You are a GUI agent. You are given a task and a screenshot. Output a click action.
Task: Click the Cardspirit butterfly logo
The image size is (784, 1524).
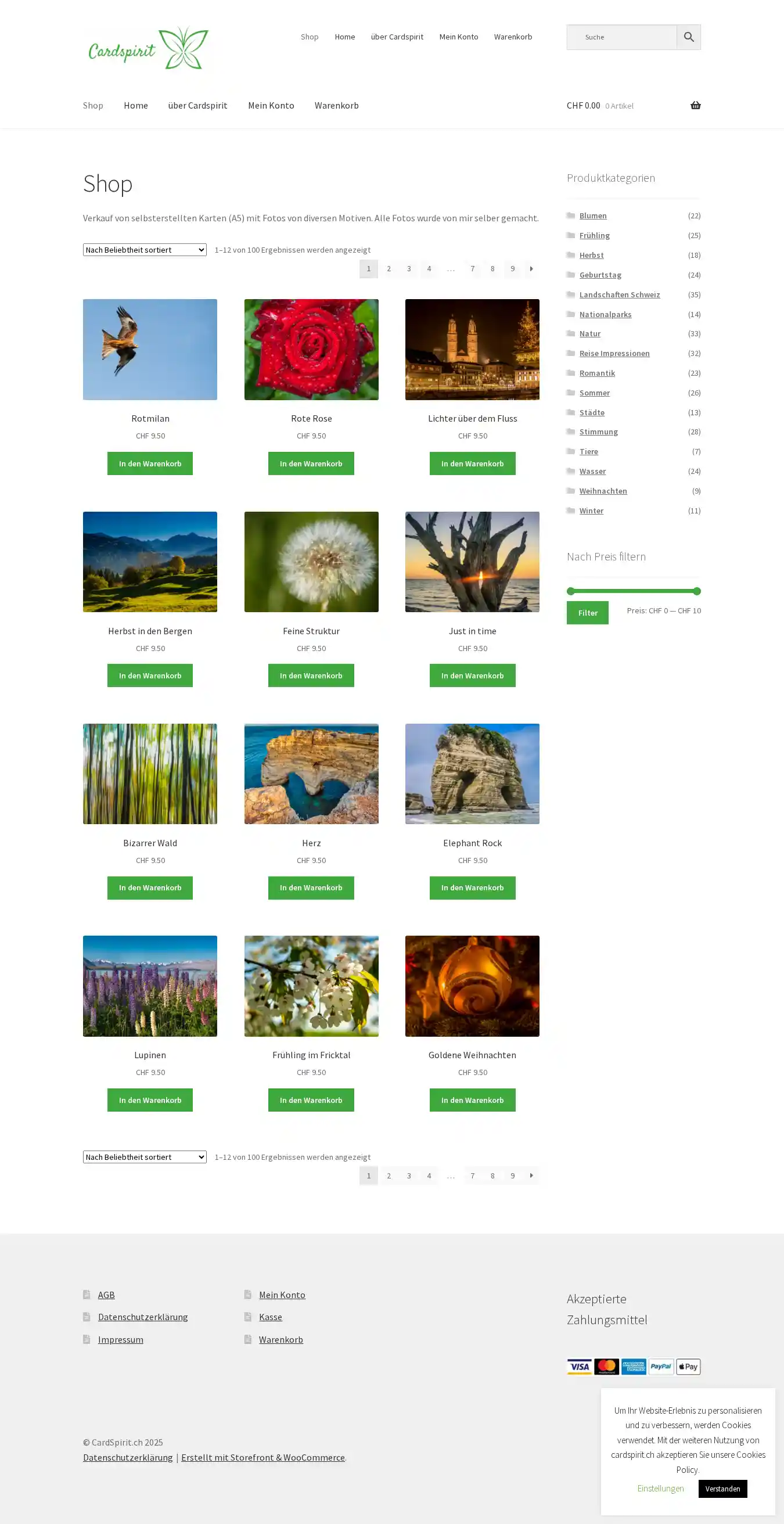[148, 47]
